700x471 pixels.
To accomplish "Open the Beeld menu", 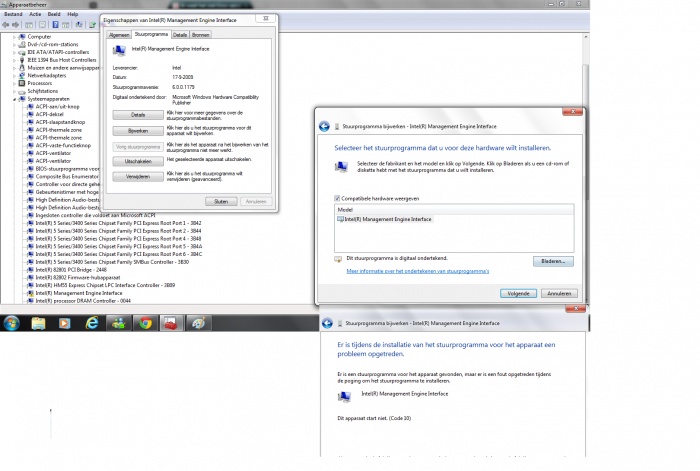I will point(54,14).
